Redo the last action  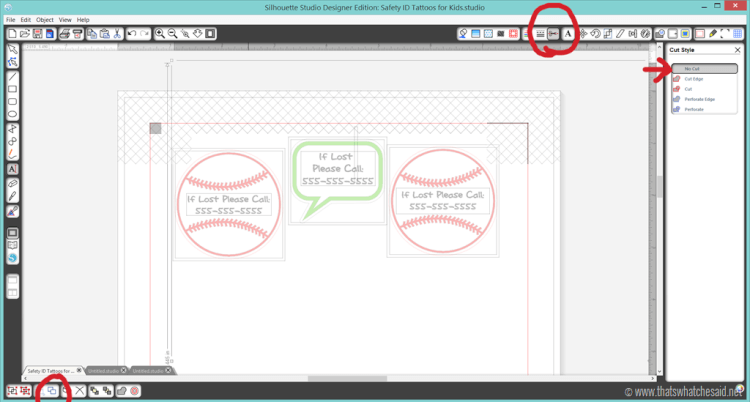(144, 34)
